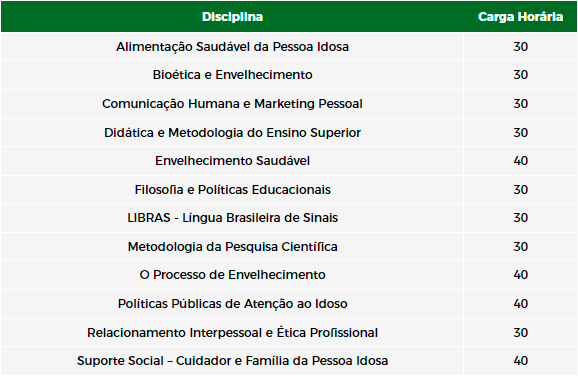This screenshot has width=578, height=376.
Task: Click Relacionamento Interpessoal e Ética Profissional
Action: tap(232, 333)
